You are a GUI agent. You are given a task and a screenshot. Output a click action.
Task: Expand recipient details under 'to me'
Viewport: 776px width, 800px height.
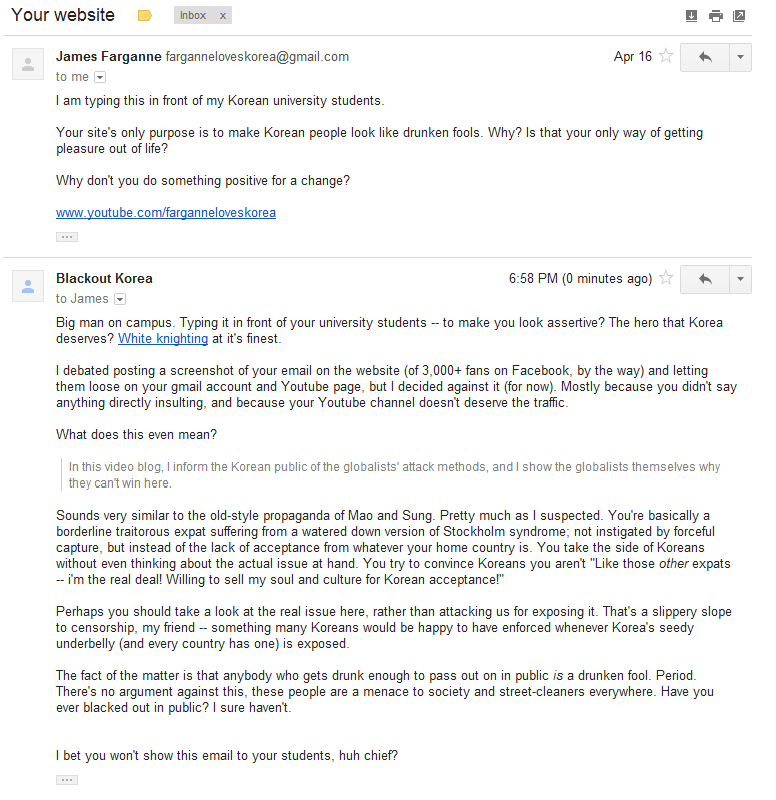tap(99, 76)
